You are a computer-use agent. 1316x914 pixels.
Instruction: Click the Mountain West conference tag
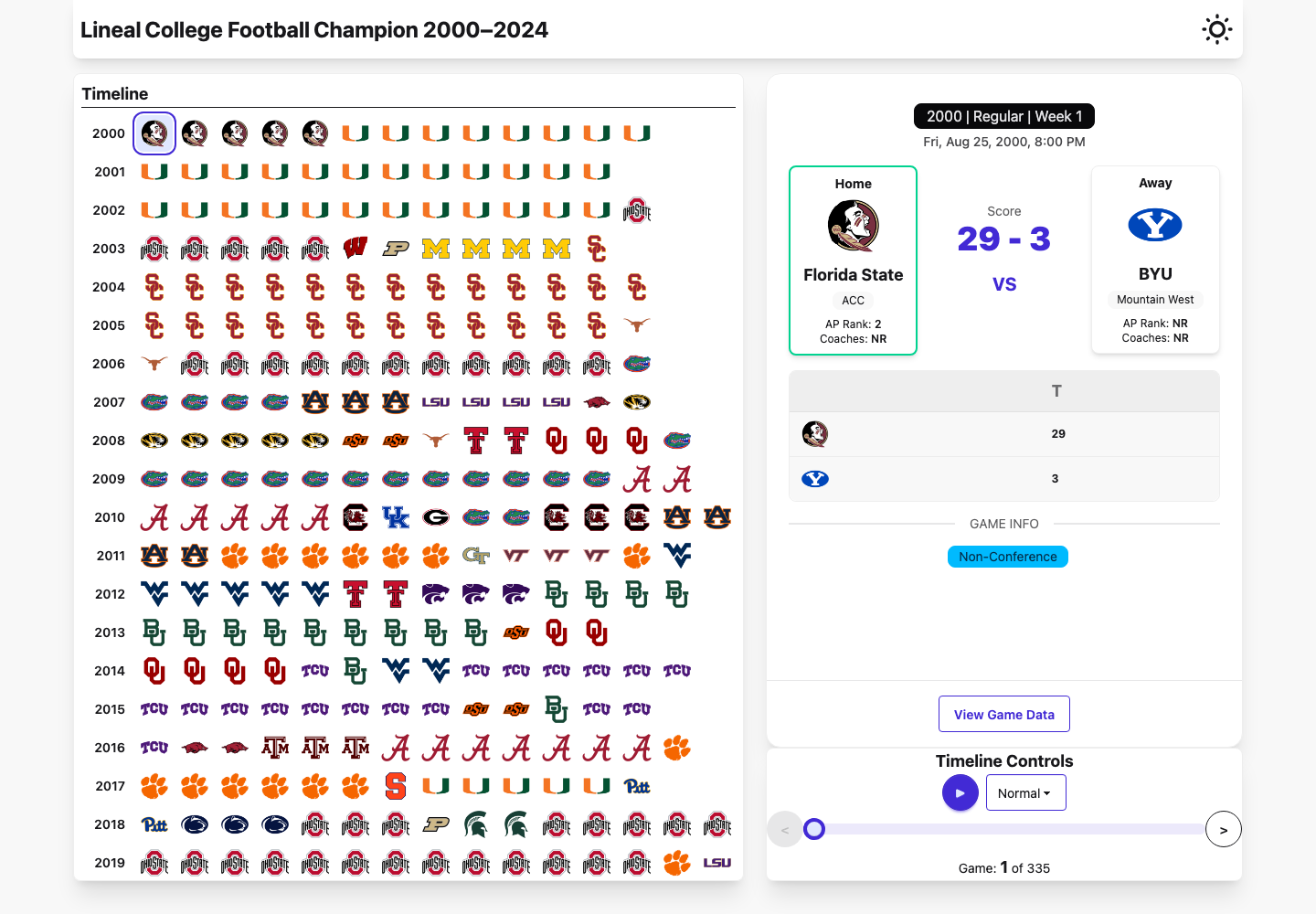click(1155, 300)
